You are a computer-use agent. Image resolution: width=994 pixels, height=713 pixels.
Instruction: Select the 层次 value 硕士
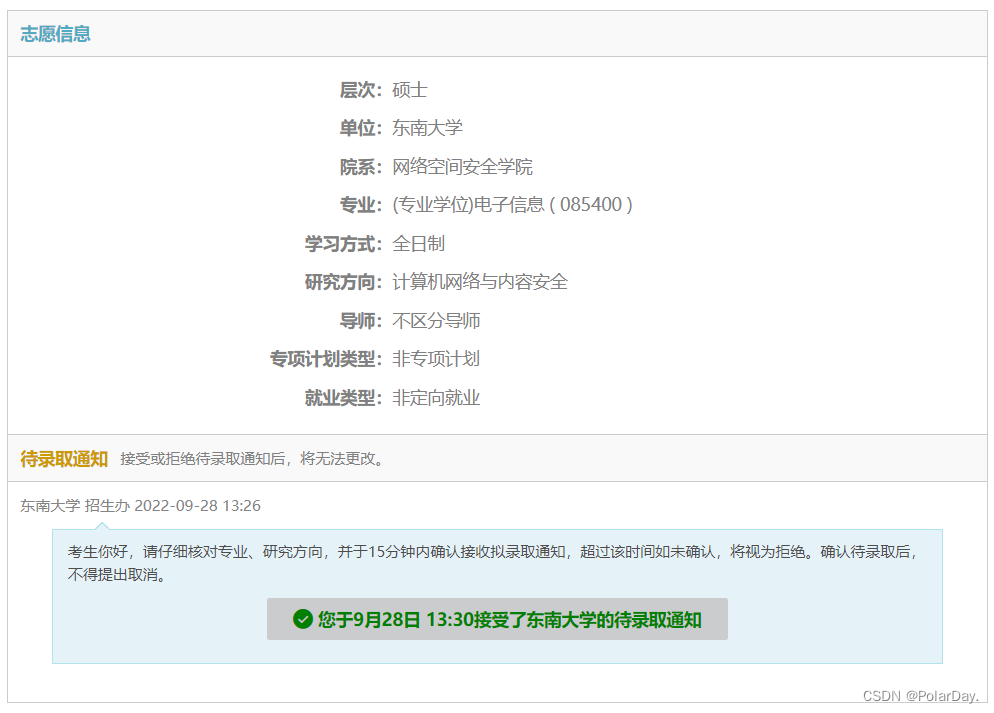[x=410, y=90]
